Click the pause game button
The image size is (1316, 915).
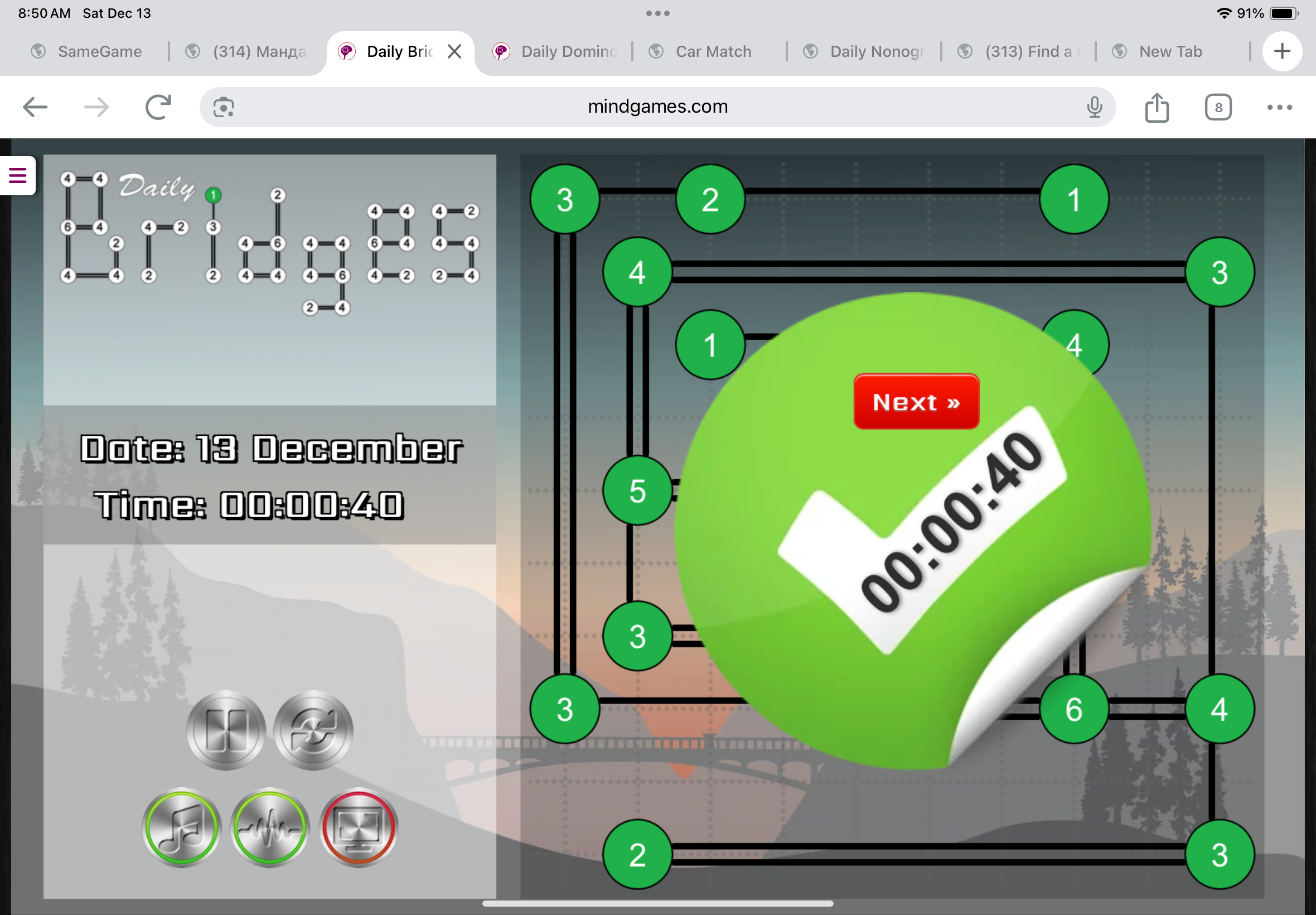point(226,730)
